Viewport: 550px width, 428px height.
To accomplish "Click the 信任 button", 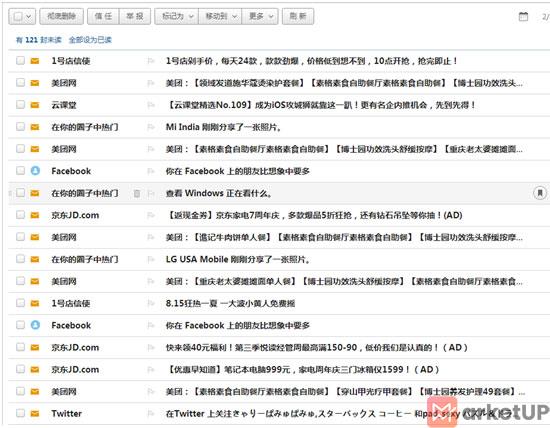I will (103, 16).
